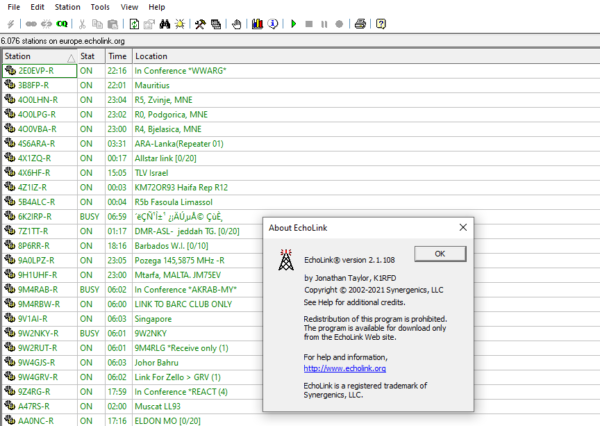Click the green Play toolbar button
Screen dimensions: 600x426
(293, 24)
